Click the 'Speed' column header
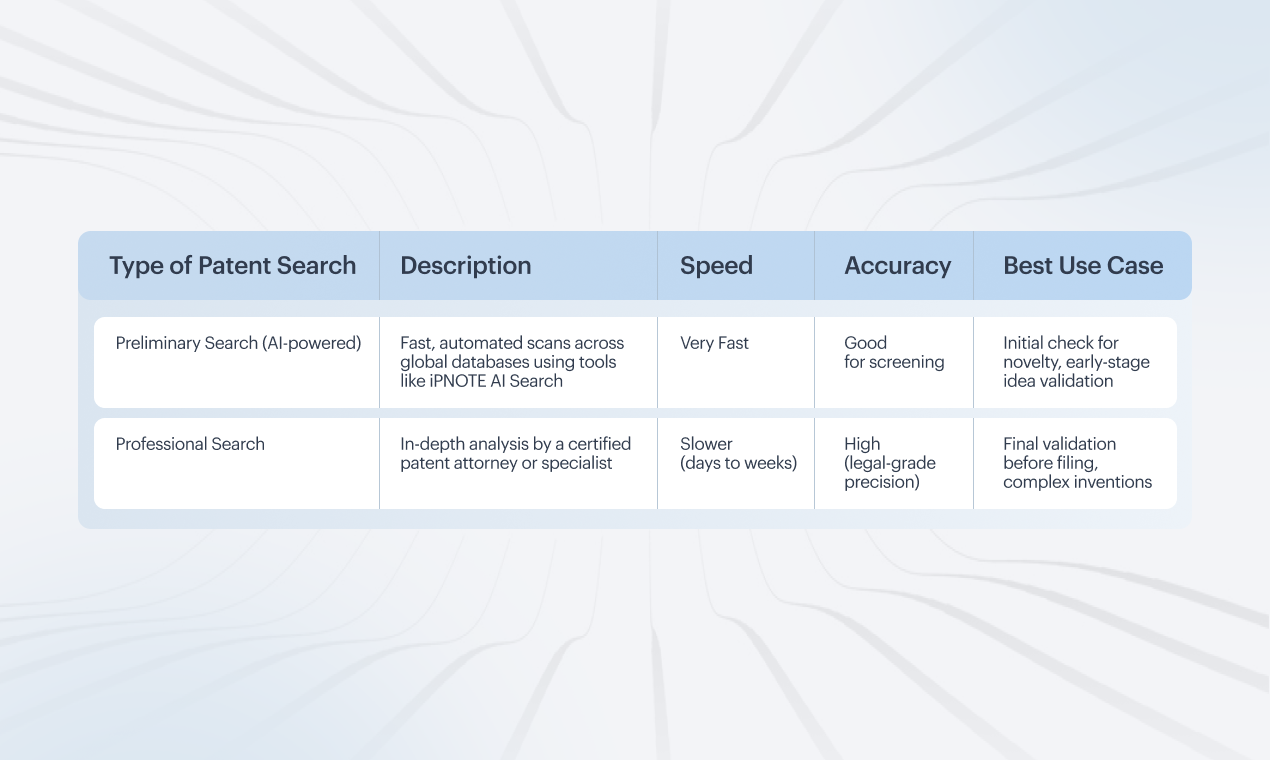The height and width of the screenshot is (760, 1270). coord(716,265)
